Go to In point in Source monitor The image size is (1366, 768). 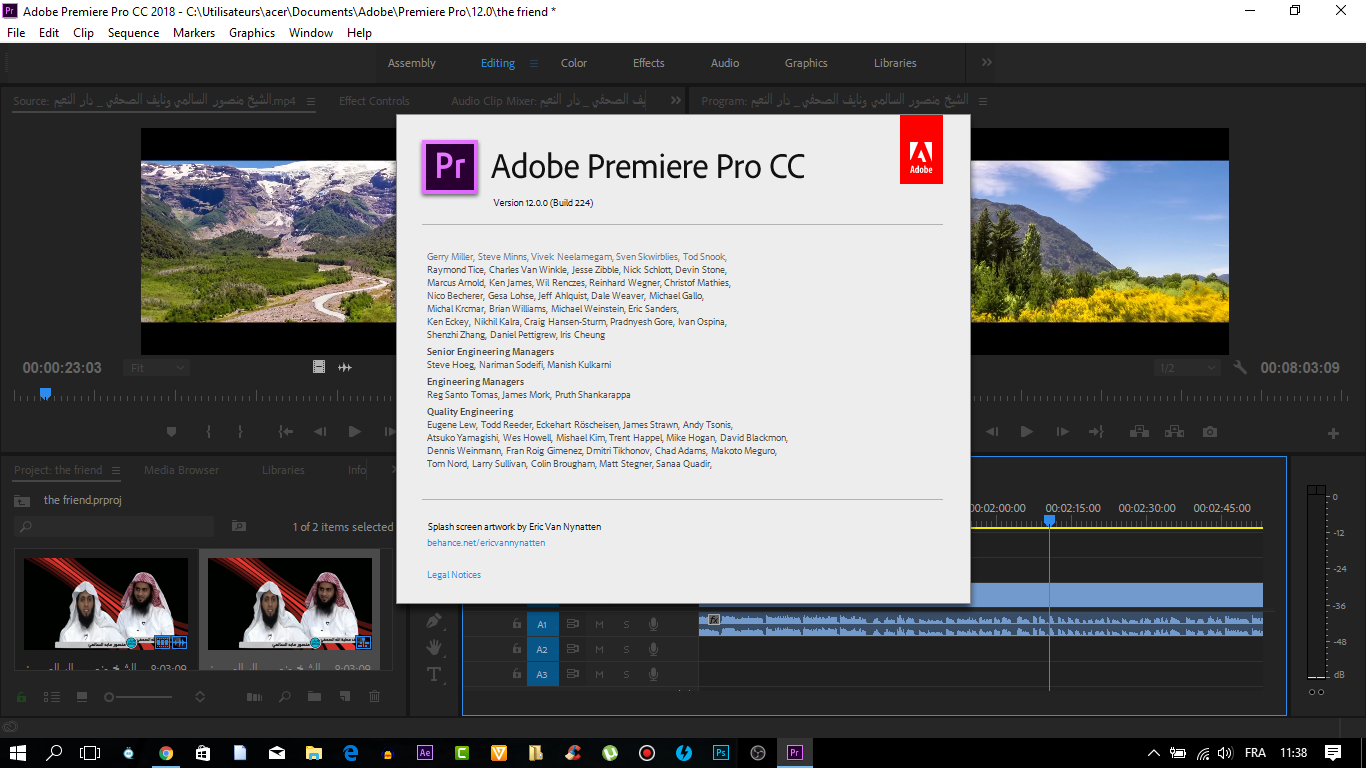coord(286,432)
